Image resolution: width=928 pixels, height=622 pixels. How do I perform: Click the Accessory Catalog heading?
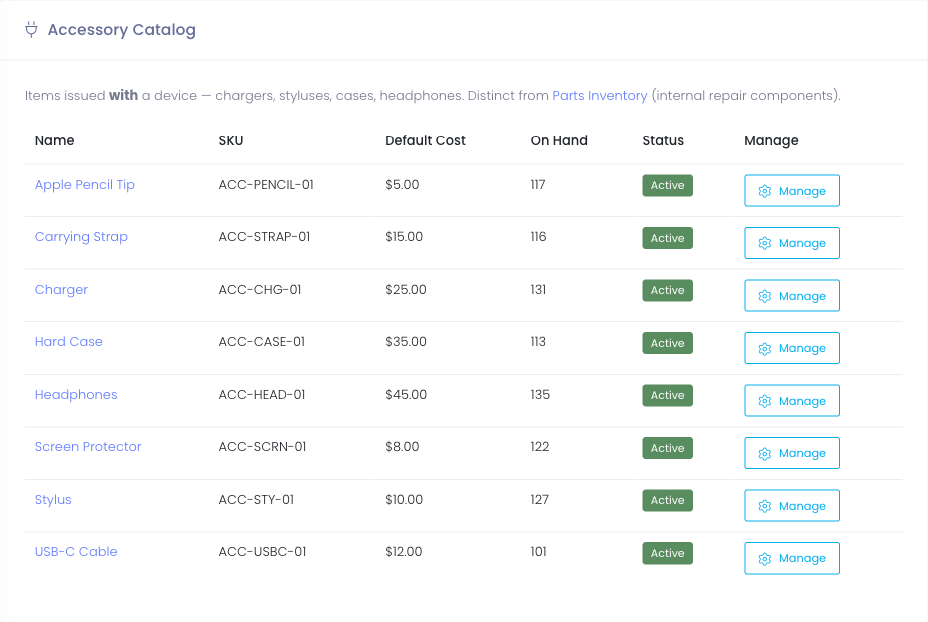tap(121, 30)
